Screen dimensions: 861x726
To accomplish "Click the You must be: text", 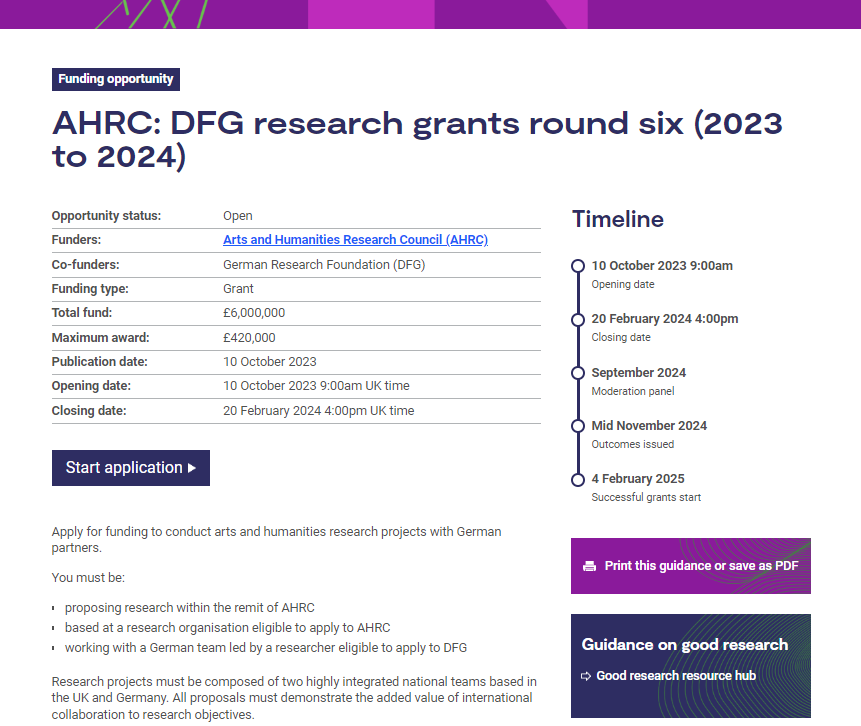I will point(88,578).
